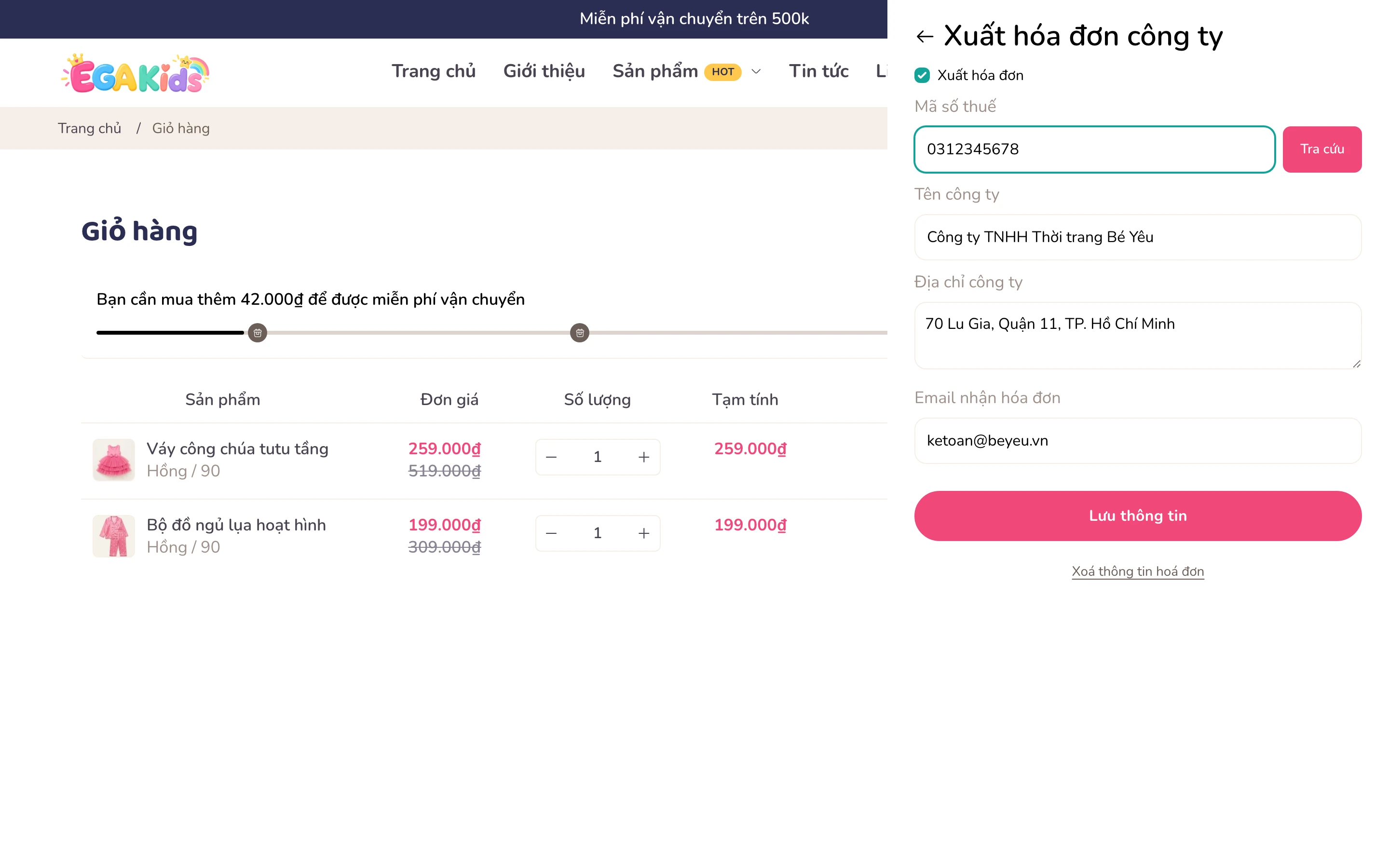1389x868 pixels.
Task: Click Váy công chúa tutu tầng product name
Action: pyautogui.click(x=238, y=449)
